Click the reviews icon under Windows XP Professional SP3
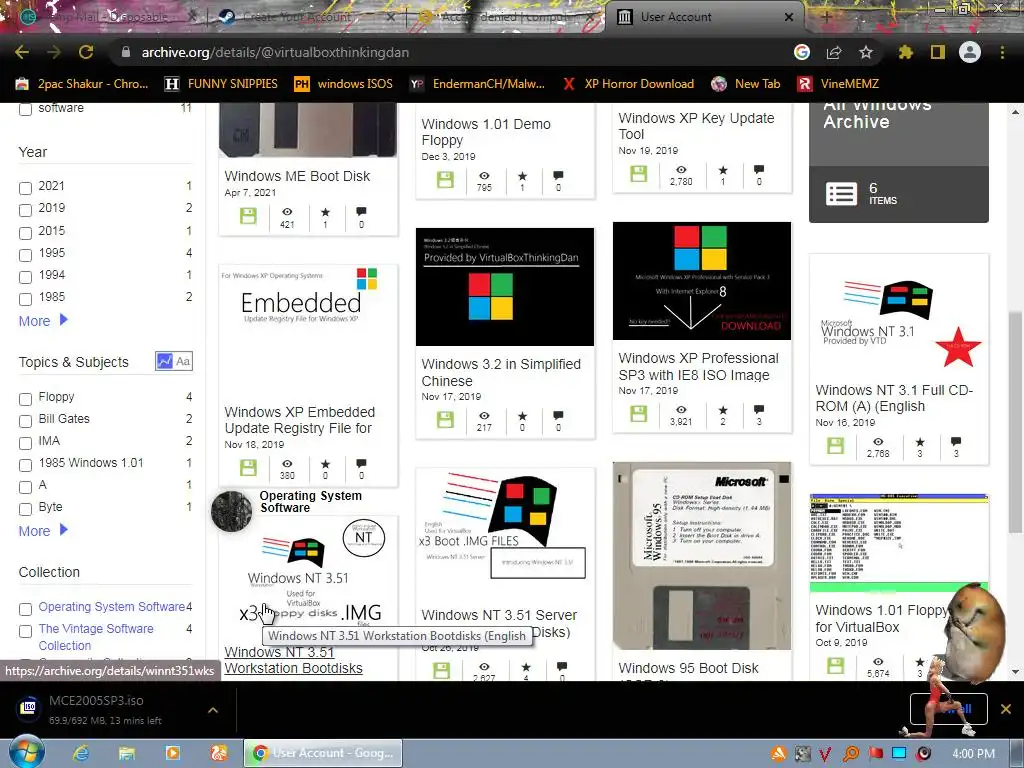This screenshot has width=1024, height=768. pyautogui.click(x=759, y=410)
